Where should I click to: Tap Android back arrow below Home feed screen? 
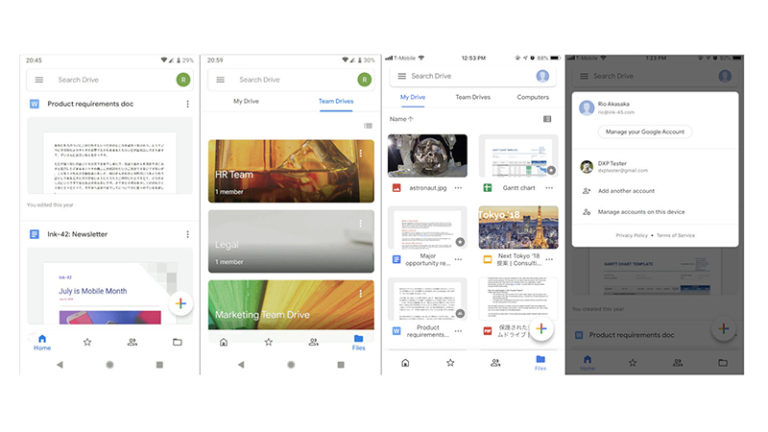tap(60, 364)
